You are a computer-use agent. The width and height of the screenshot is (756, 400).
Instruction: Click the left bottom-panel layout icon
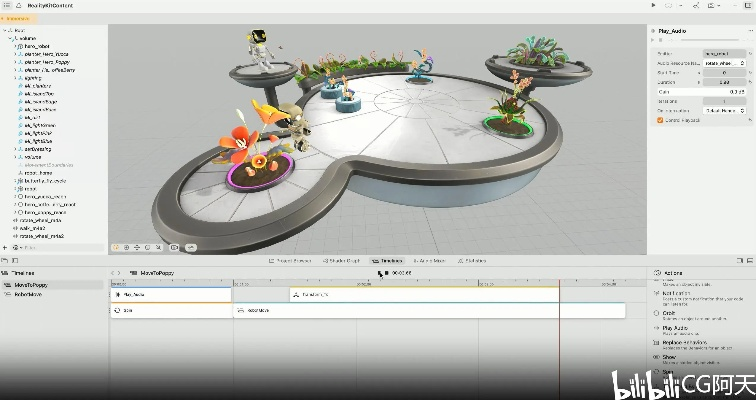coord(6,260)
